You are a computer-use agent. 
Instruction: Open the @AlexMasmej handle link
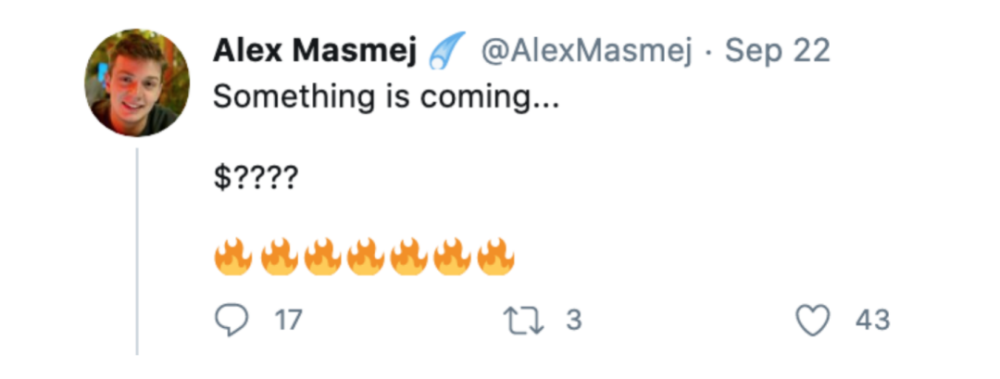[x=586, y=51]
